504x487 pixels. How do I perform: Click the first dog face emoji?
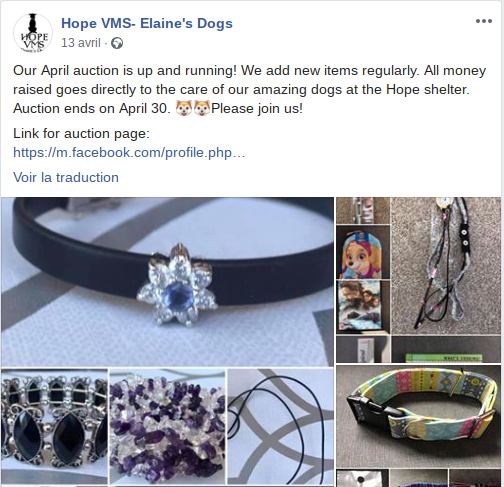tap(184, 108)
